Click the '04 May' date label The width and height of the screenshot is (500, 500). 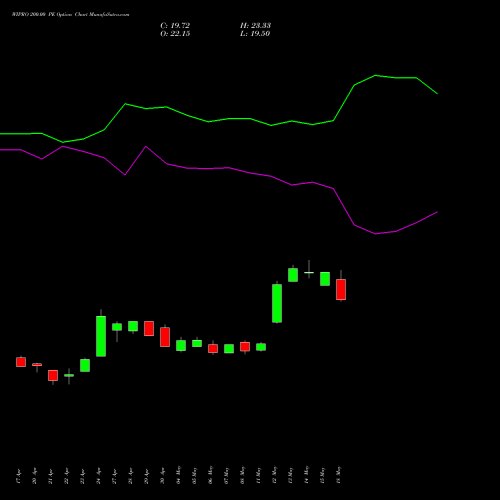click(x=179, y=475)
